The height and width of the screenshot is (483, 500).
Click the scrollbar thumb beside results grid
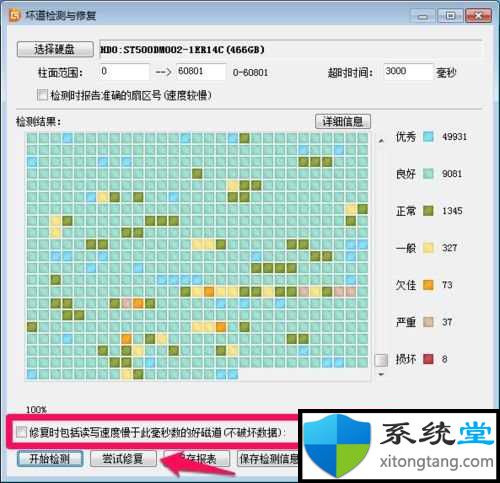pyautogui.click(x=381, y=360)
